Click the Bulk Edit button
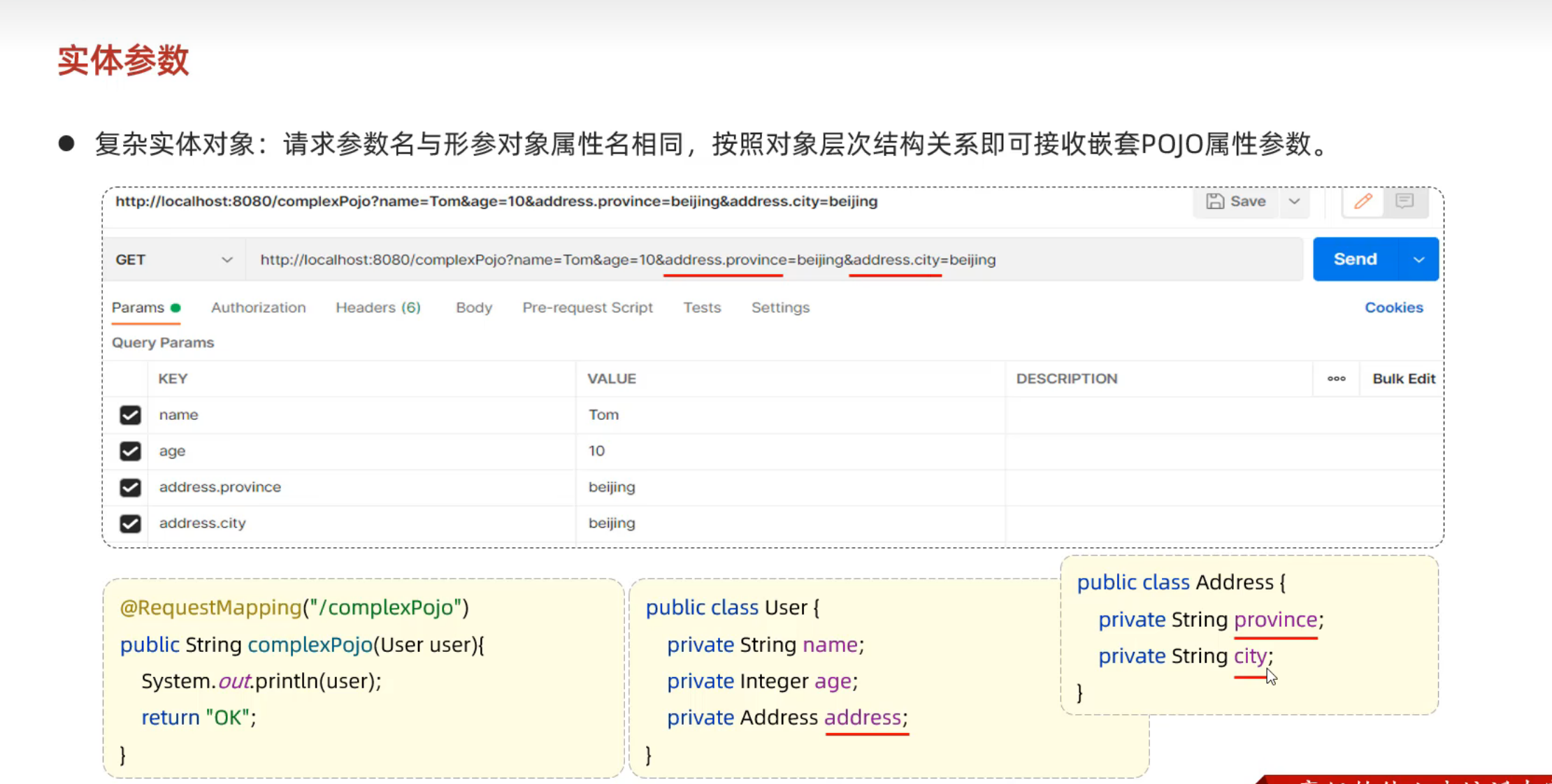1552x784 pixels. [x=1403, y=379]
